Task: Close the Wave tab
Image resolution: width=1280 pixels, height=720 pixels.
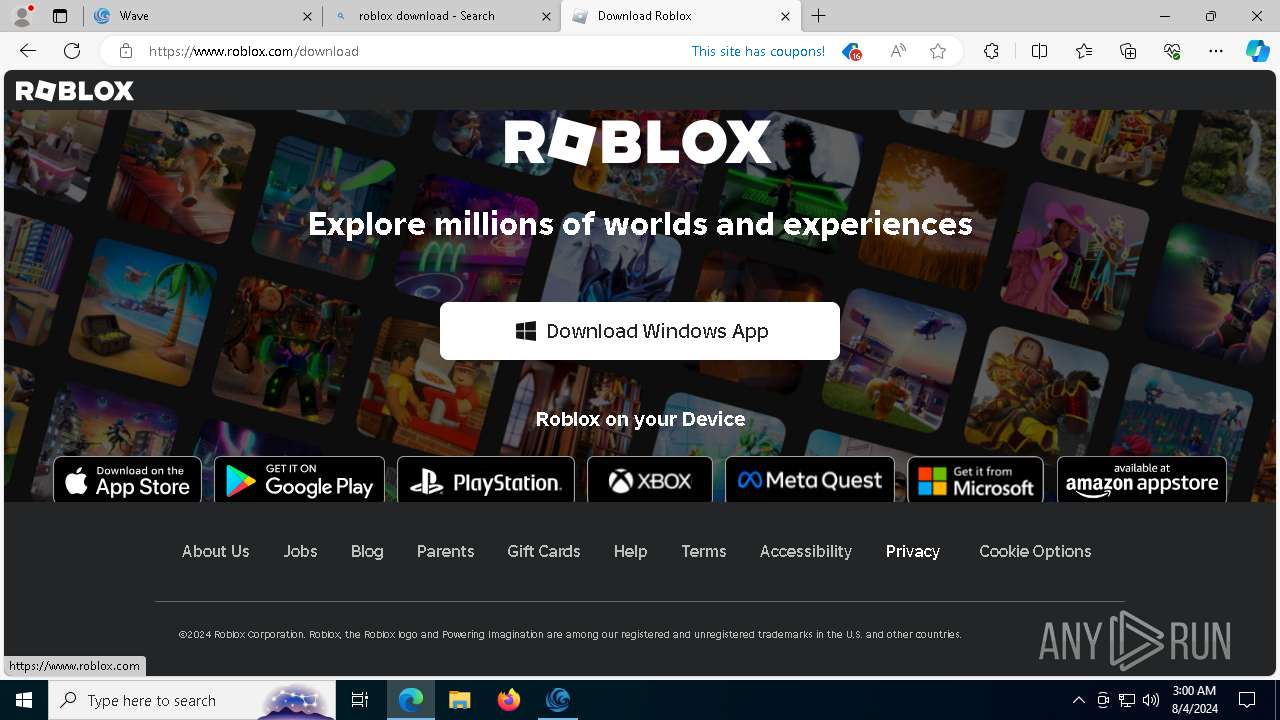Action: point(307,16)
